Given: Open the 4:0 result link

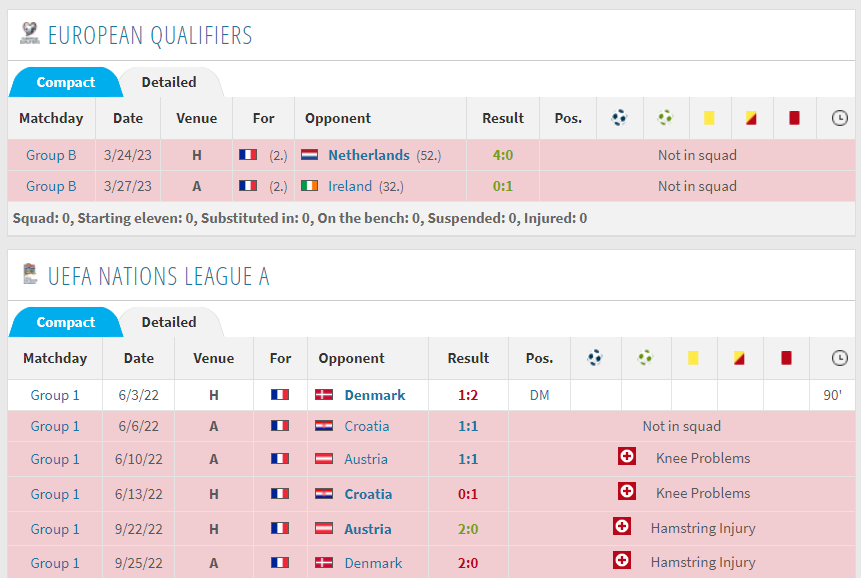Looking at the screenshot, I should tap(502, 155).
